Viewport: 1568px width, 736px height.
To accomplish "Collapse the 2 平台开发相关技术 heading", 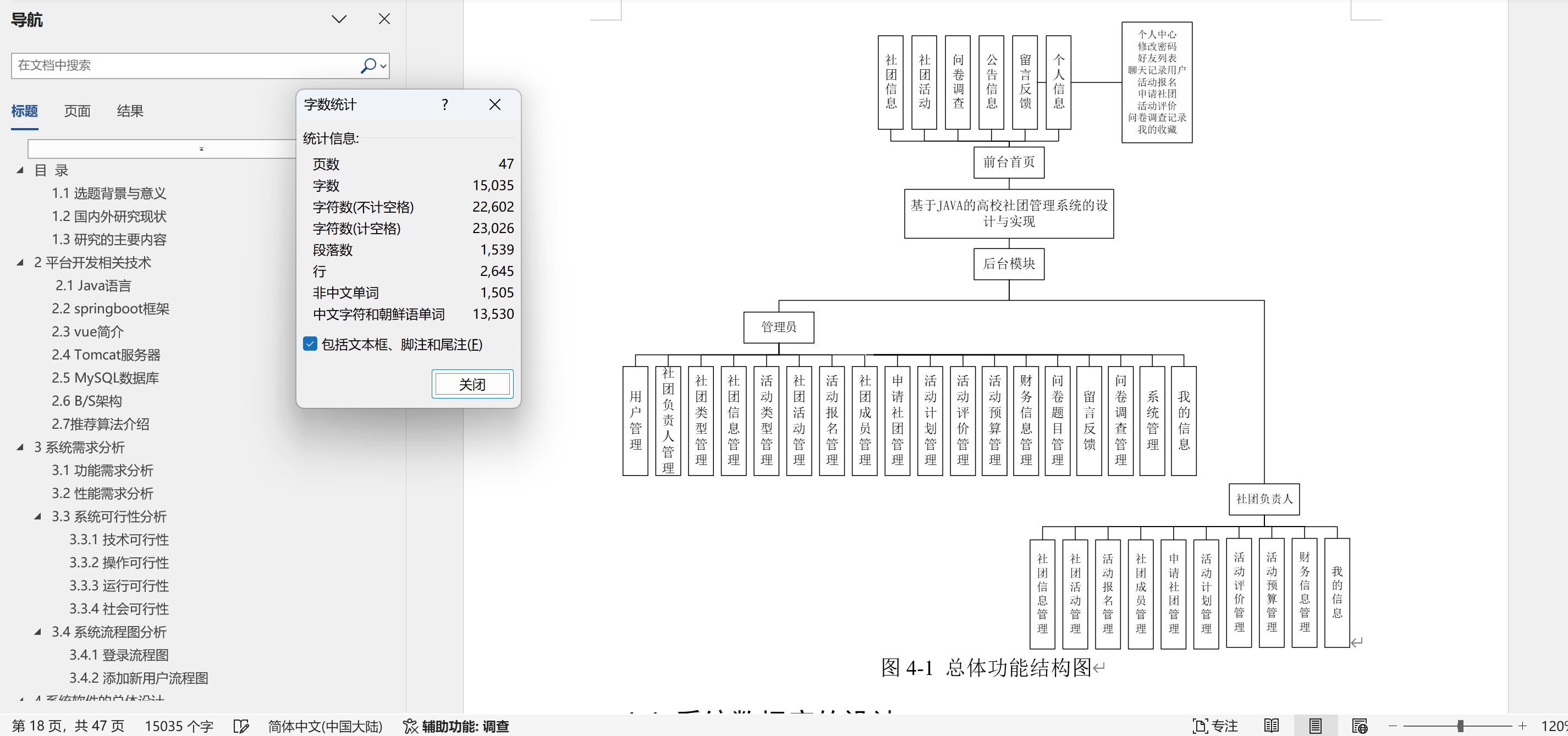I will click(20, 263).
